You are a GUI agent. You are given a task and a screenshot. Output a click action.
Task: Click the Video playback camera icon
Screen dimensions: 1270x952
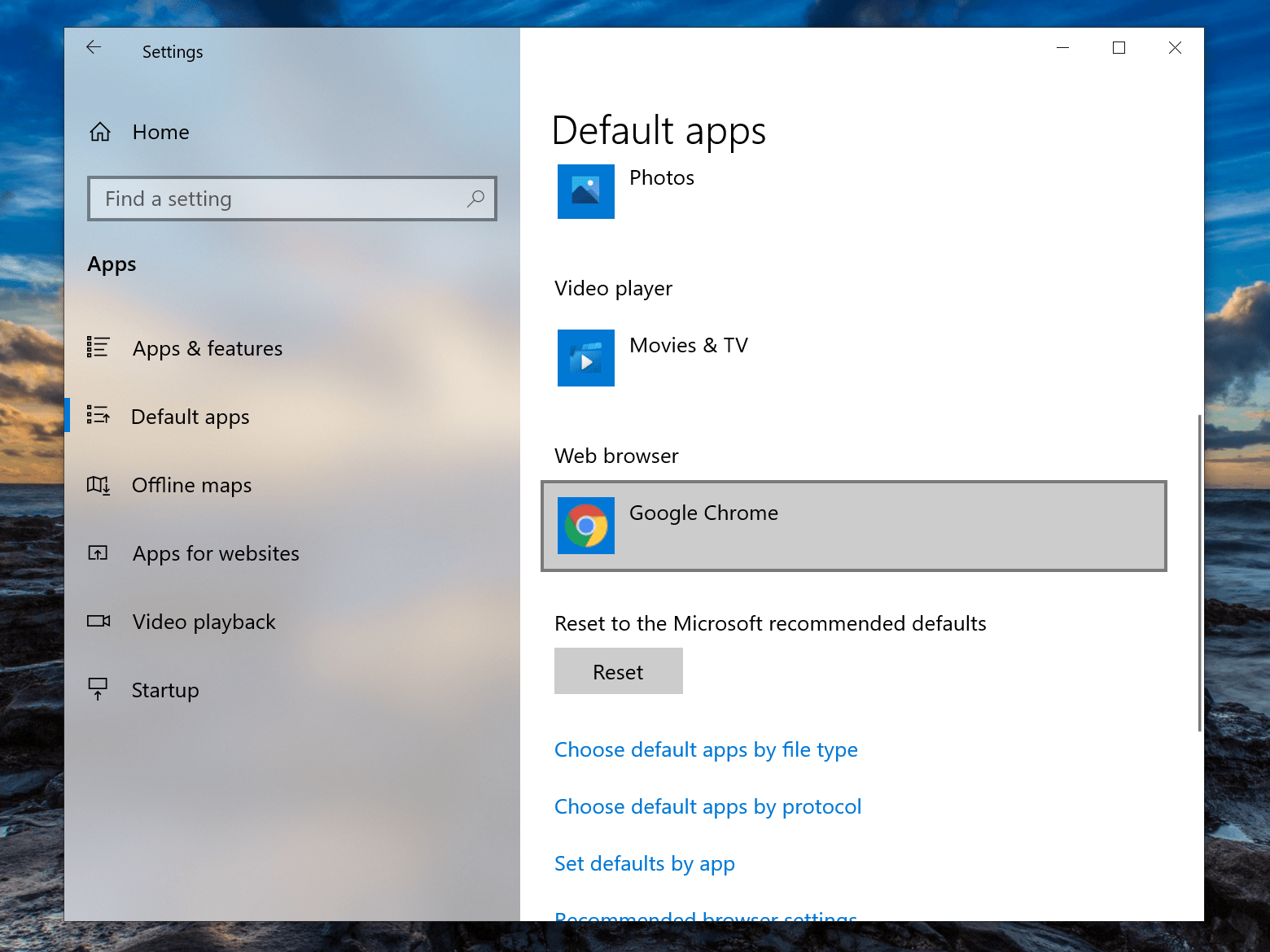99,622
